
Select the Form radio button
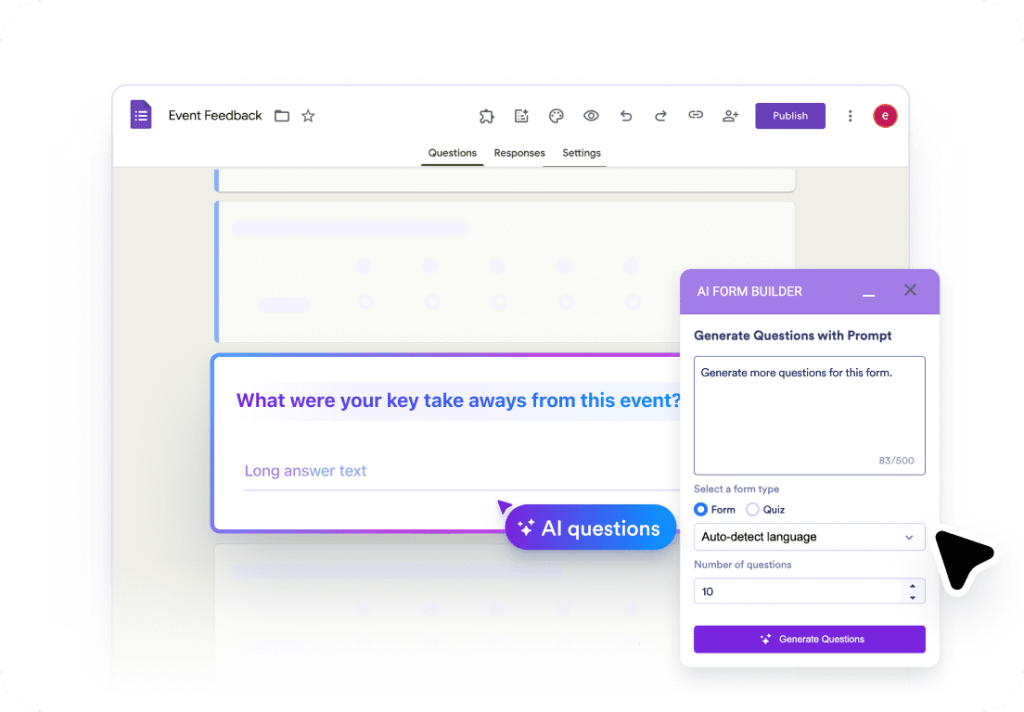tap(701, 509)
